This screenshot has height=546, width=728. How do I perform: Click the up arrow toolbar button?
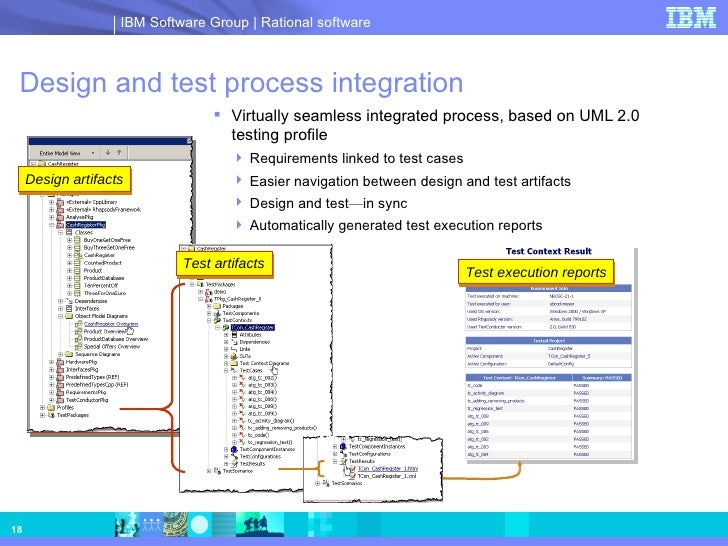[x=119, y=152]
